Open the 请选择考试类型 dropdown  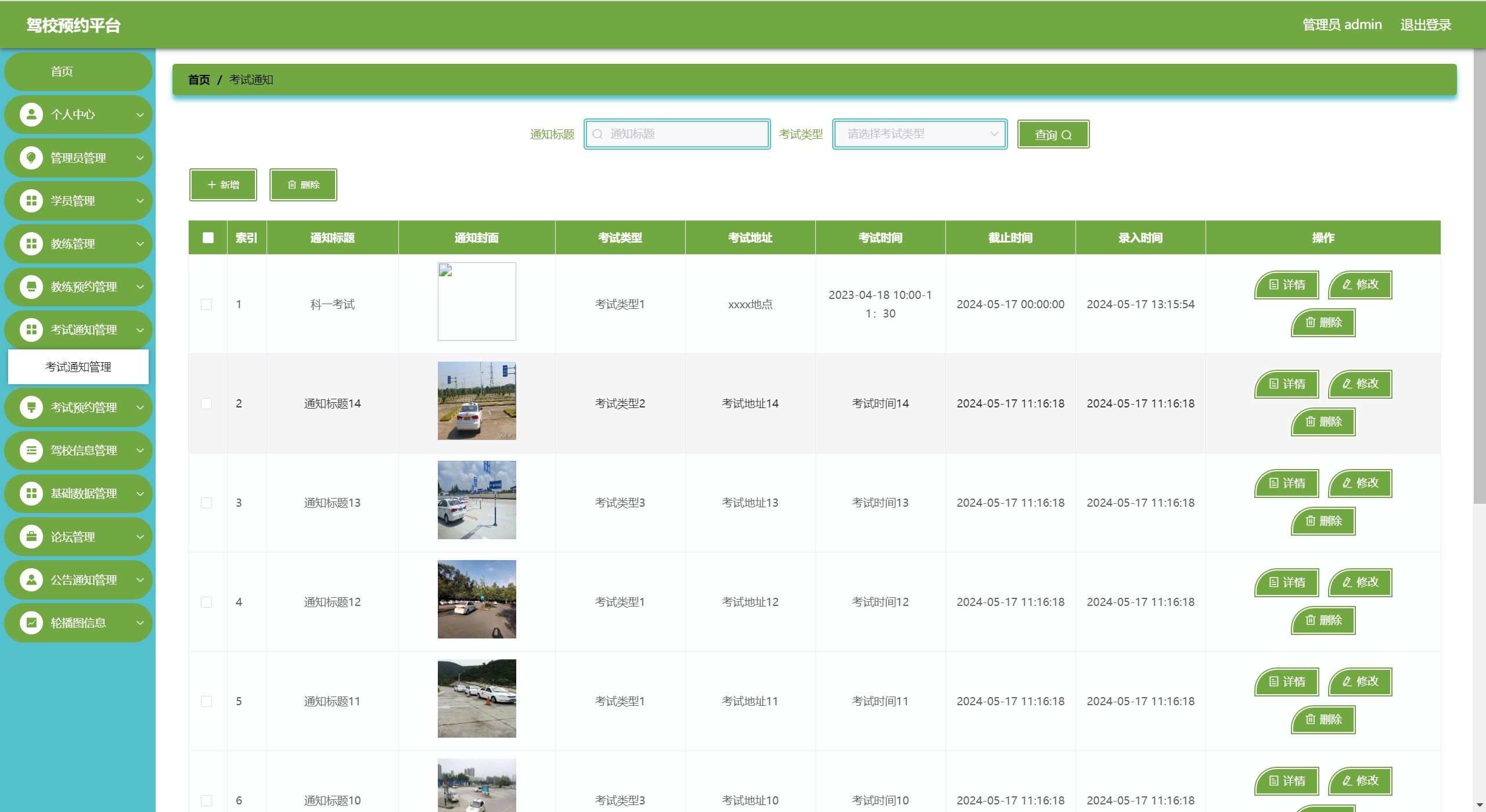pyautogui.click(x=919, y=134)
